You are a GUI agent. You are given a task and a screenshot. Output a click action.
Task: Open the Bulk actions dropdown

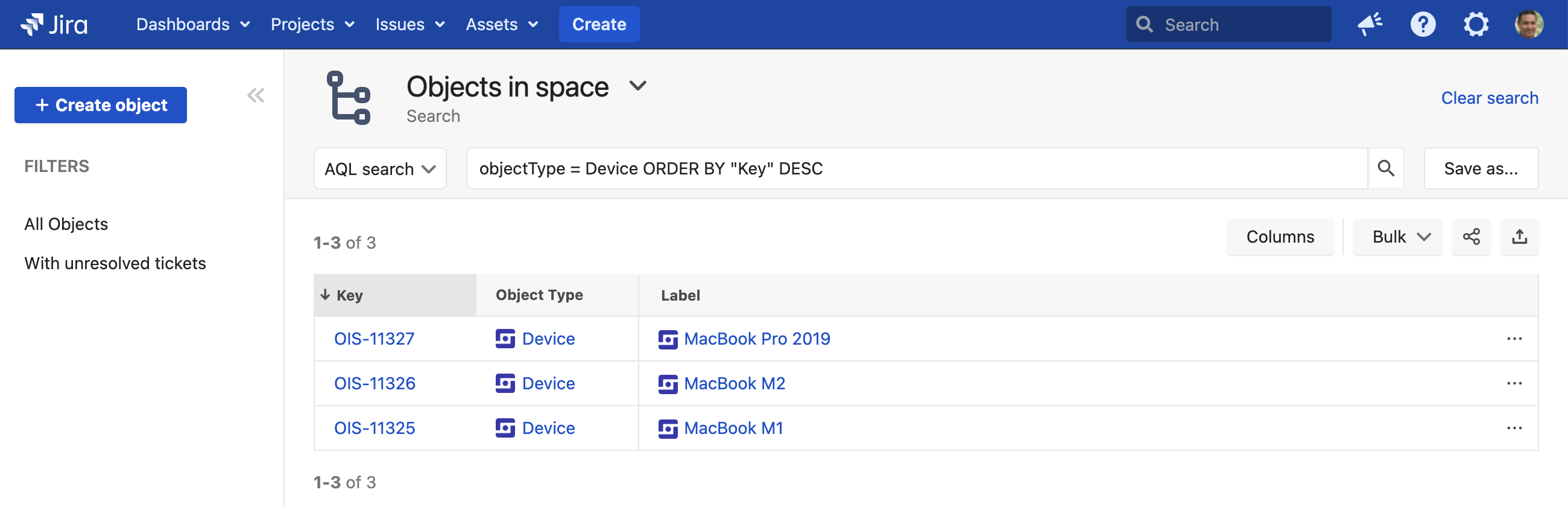[x=1397, y=237]
